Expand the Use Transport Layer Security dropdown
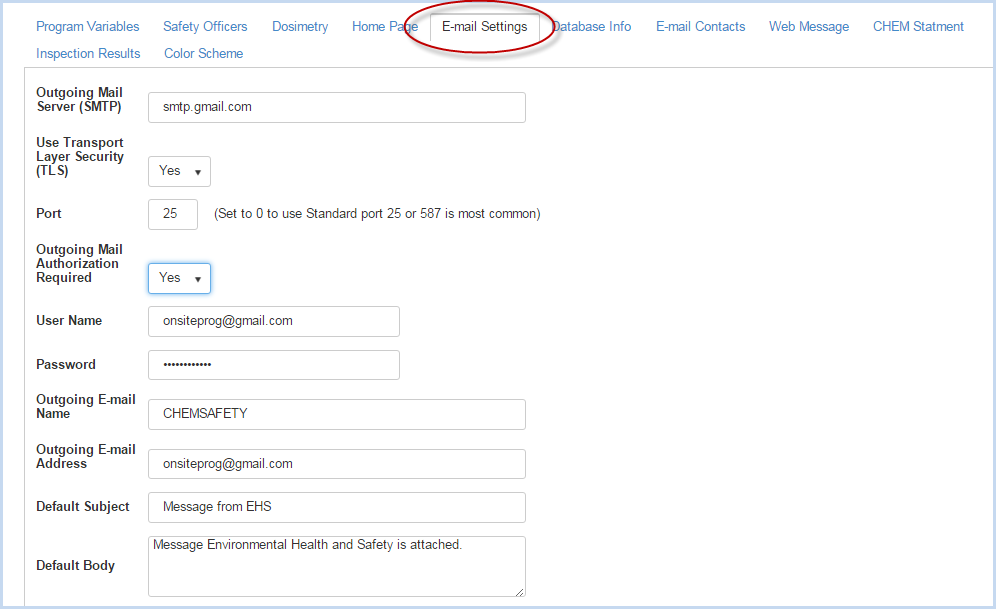The image size is (996, 609). (x=179, y=171)
